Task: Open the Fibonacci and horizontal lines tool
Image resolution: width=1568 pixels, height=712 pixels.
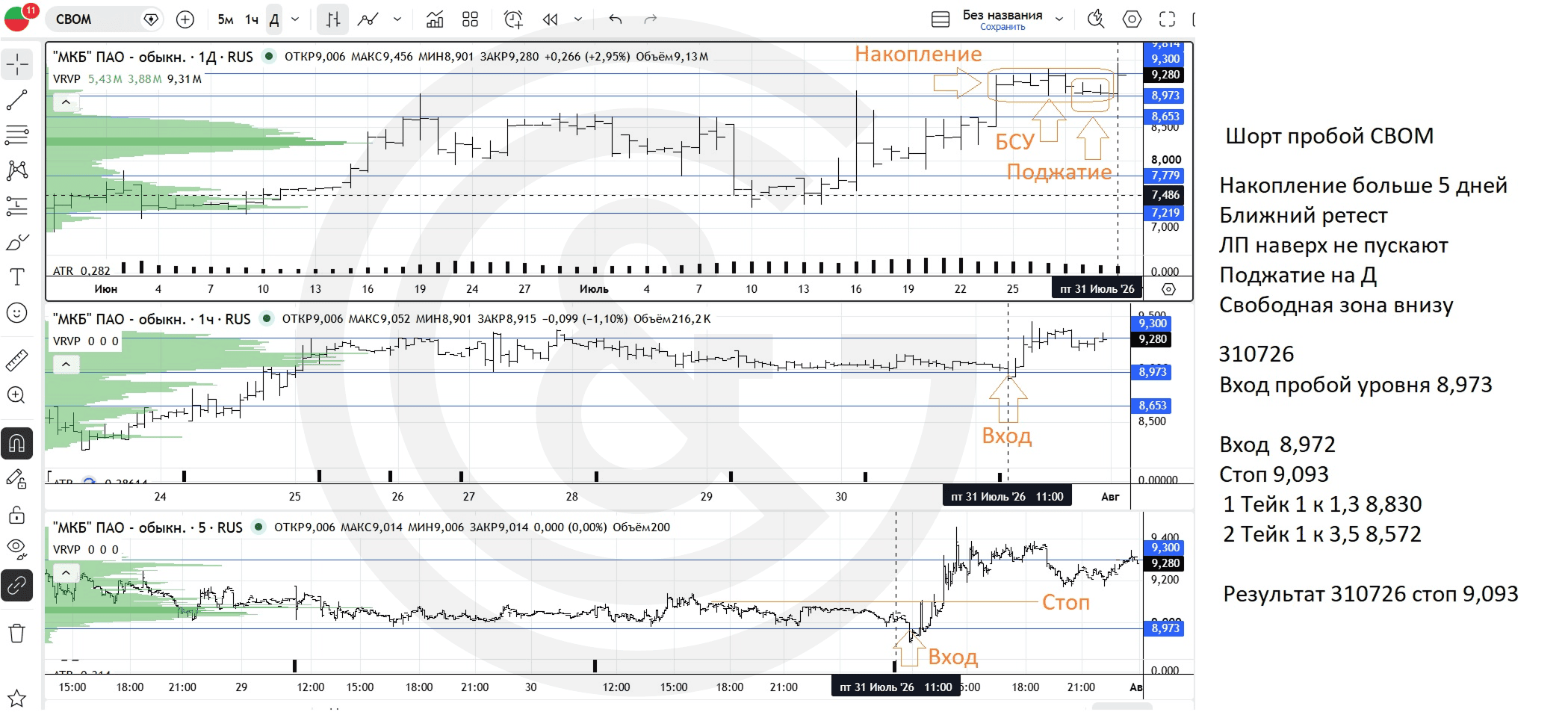Action: coord(17,134)
